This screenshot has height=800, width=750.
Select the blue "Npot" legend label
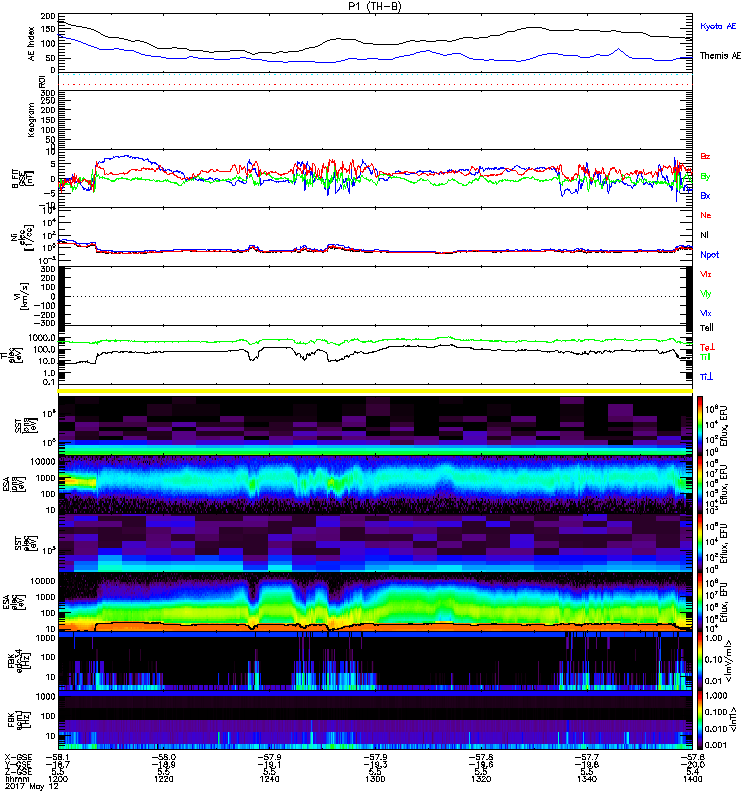pyautogui.click(x=710, y=255)
